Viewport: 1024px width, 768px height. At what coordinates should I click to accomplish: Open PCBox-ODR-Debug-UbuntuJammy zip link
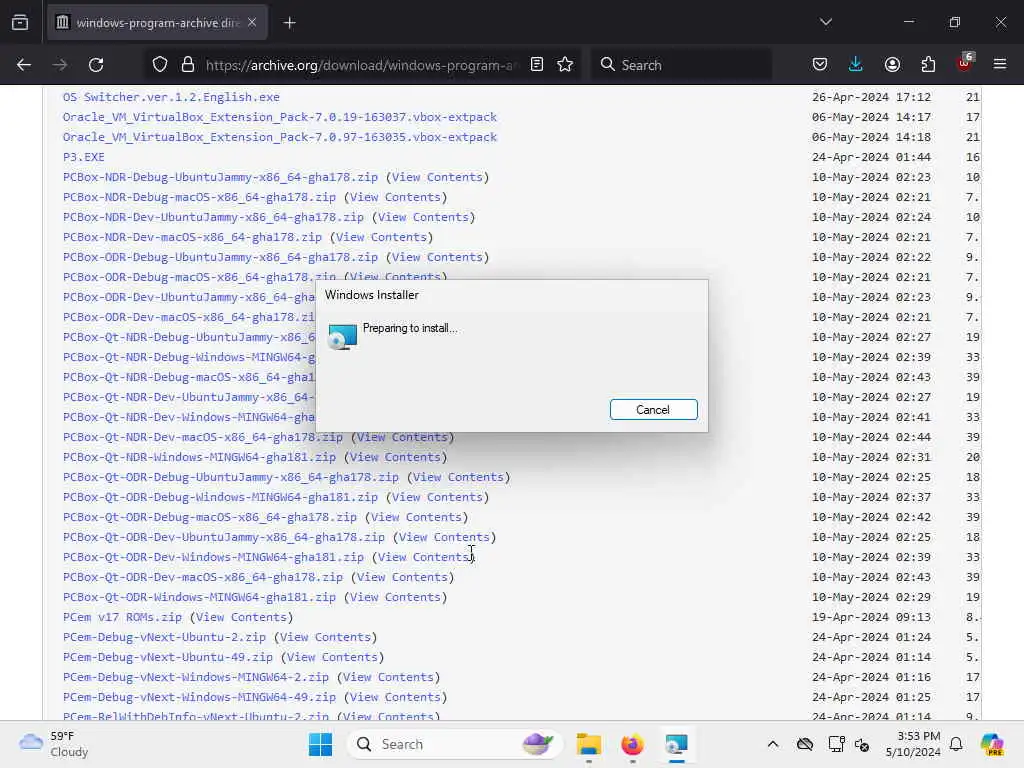220,257
